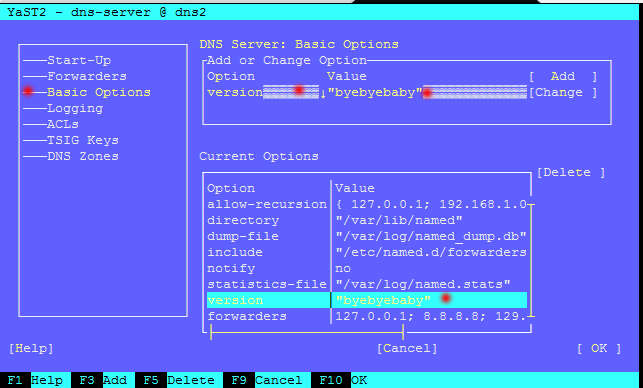Click the horizontal scrollbar under the options table
The width and height of the screenshot is (643, 388).
(x=307, y=332)
